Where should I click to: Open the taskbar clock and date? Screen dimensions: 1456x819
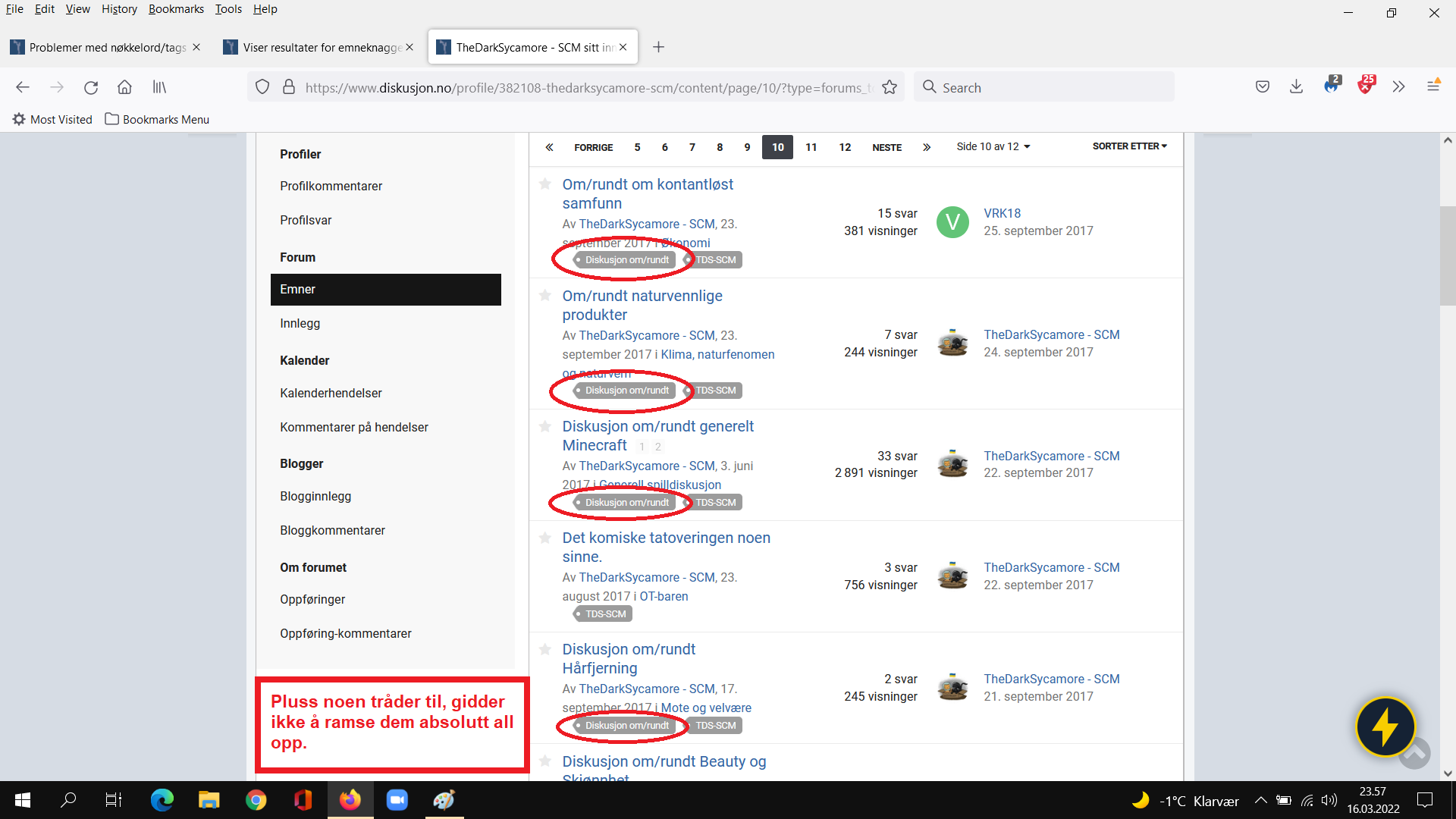point(1373,800)
